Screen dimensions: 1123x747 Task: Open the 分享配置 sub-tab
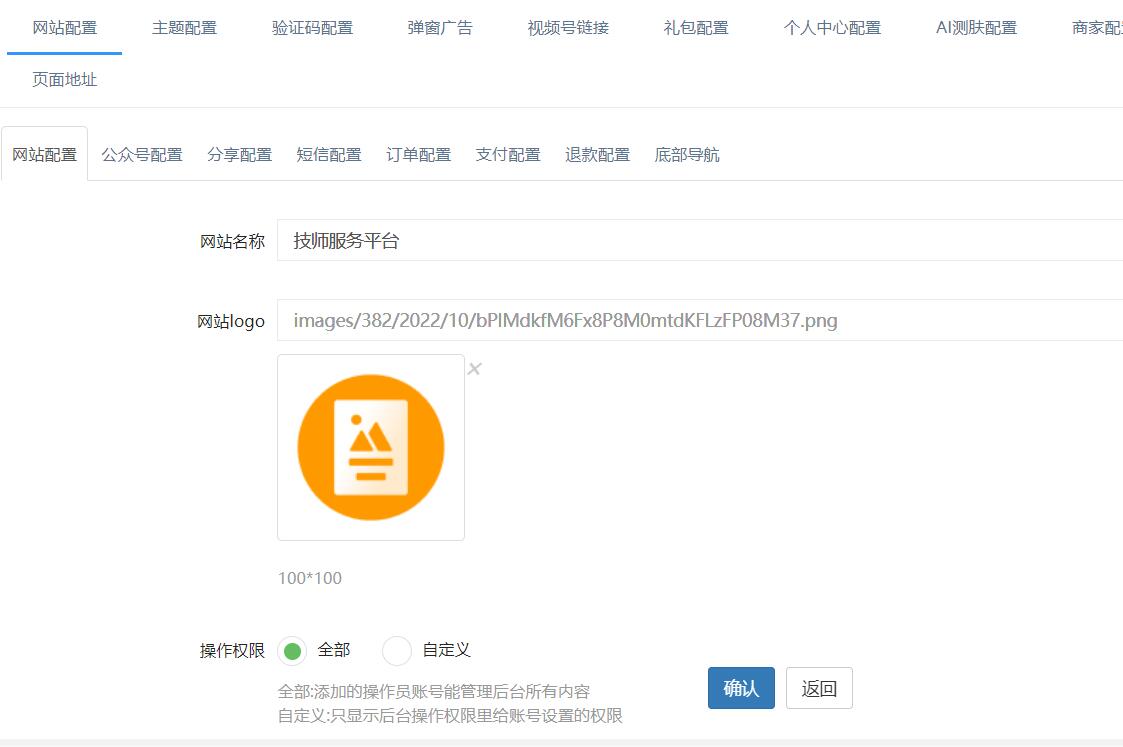(x=239, y=154)
